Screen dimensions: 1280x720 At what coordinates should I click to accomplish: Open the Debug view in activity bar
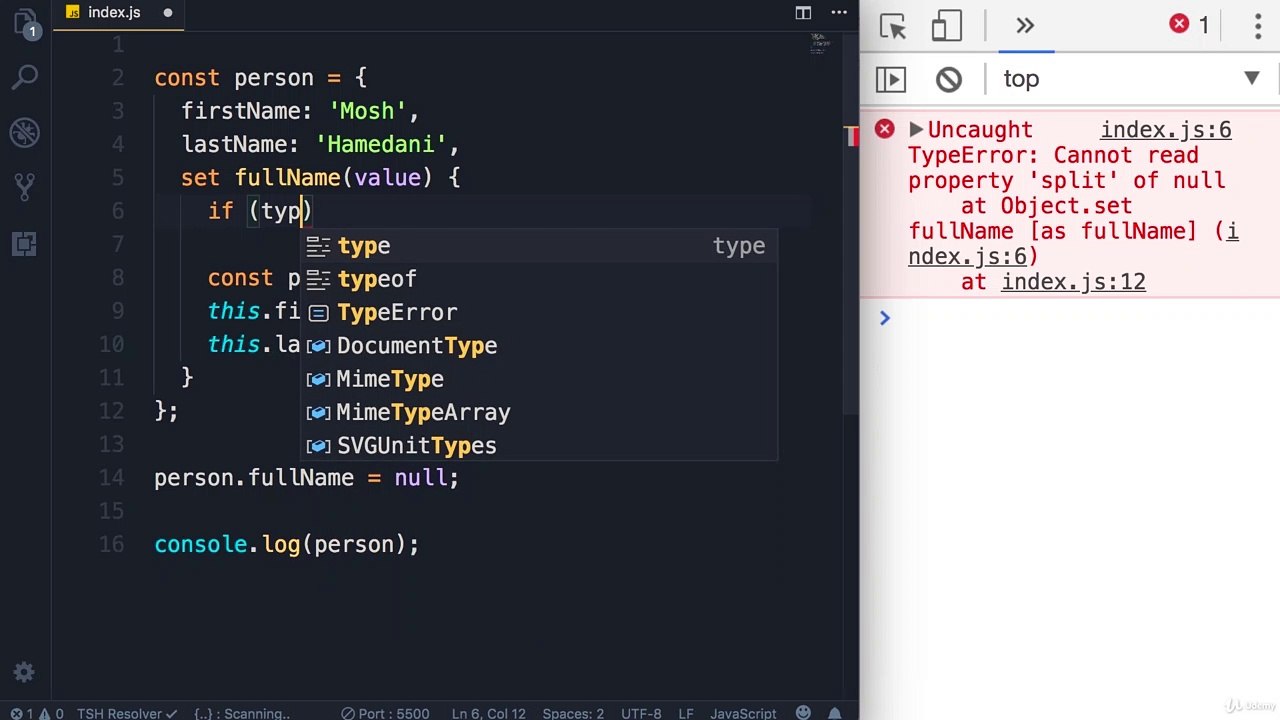click(25, 132)
